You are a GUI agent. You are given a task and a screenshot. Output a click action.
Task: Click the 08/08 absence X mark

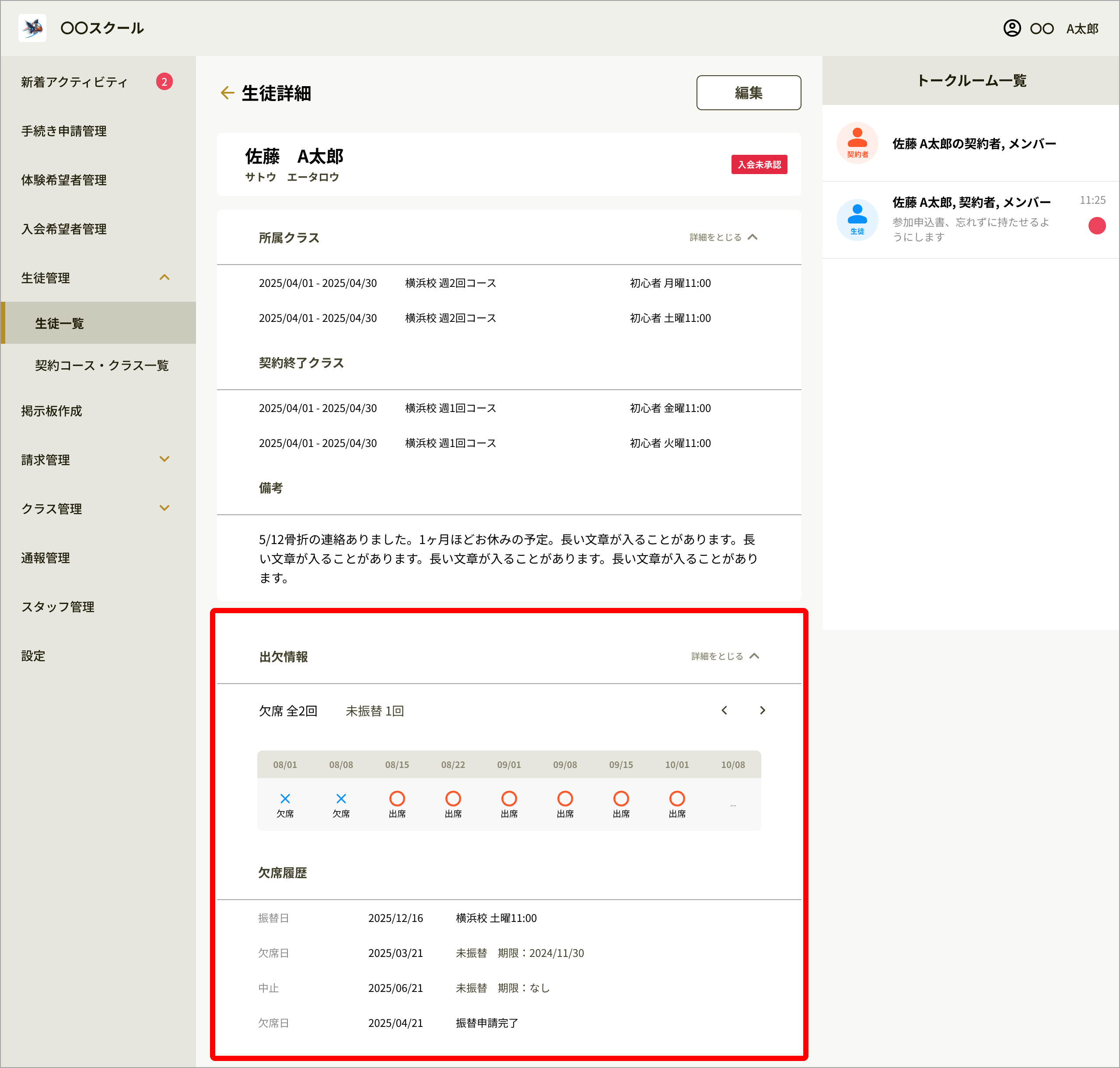tap(341, 799)
